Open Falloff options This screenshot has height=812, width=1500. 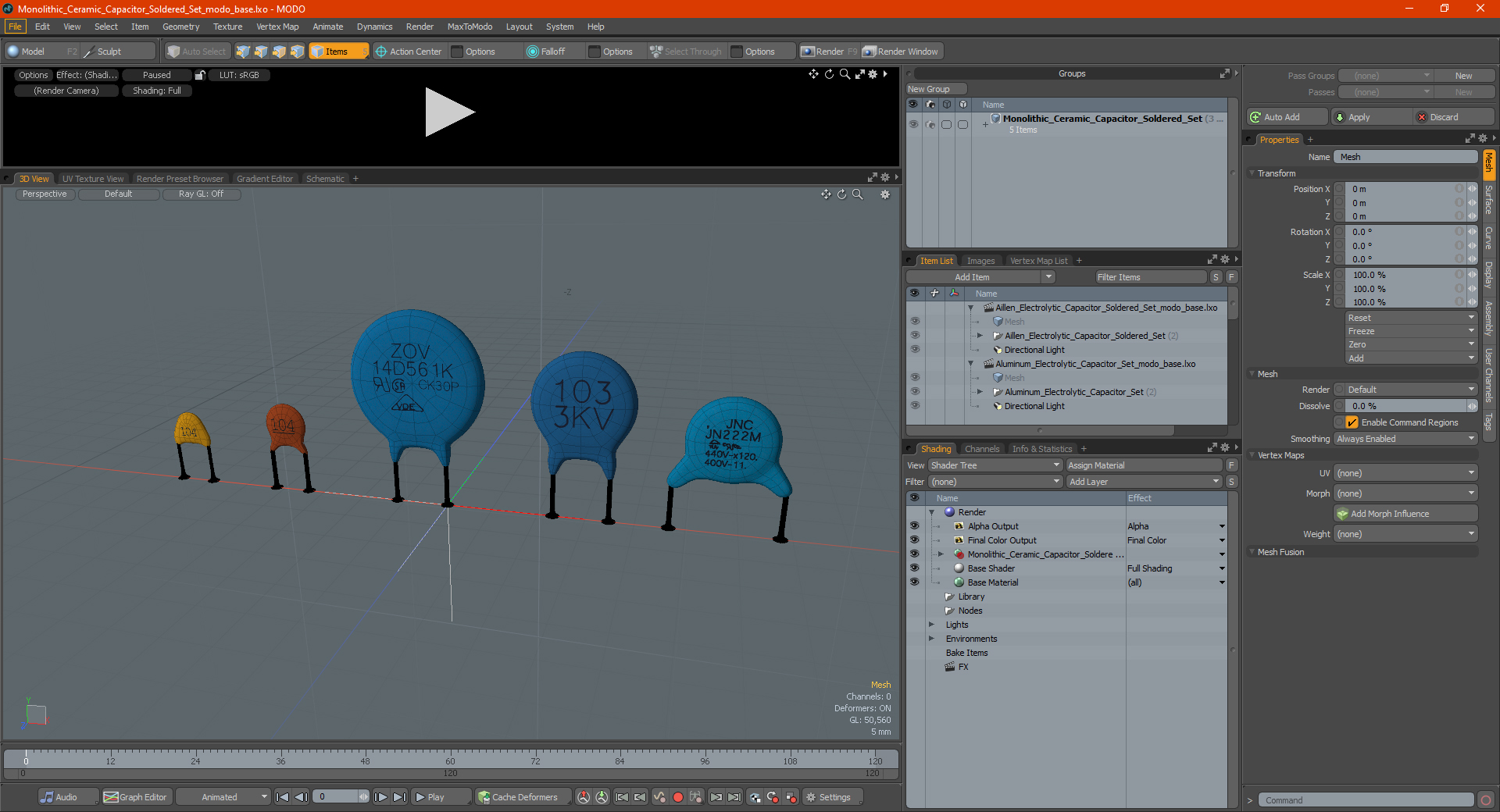tap(546, 52)
